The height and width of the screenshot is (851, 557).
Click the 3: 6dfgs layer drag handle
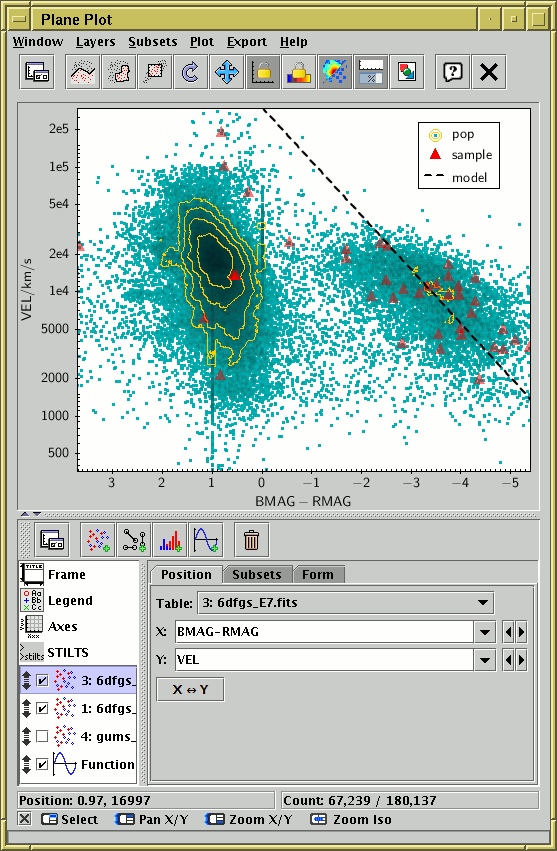[x=27, y=680]
